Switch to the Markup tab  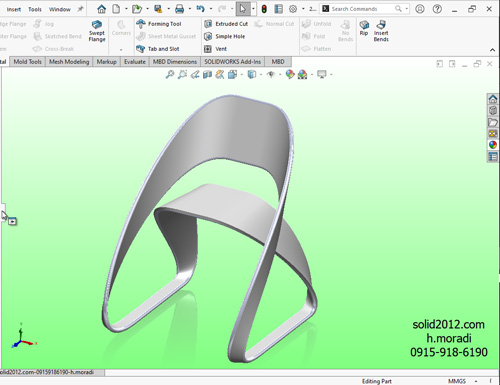point(106,62)
